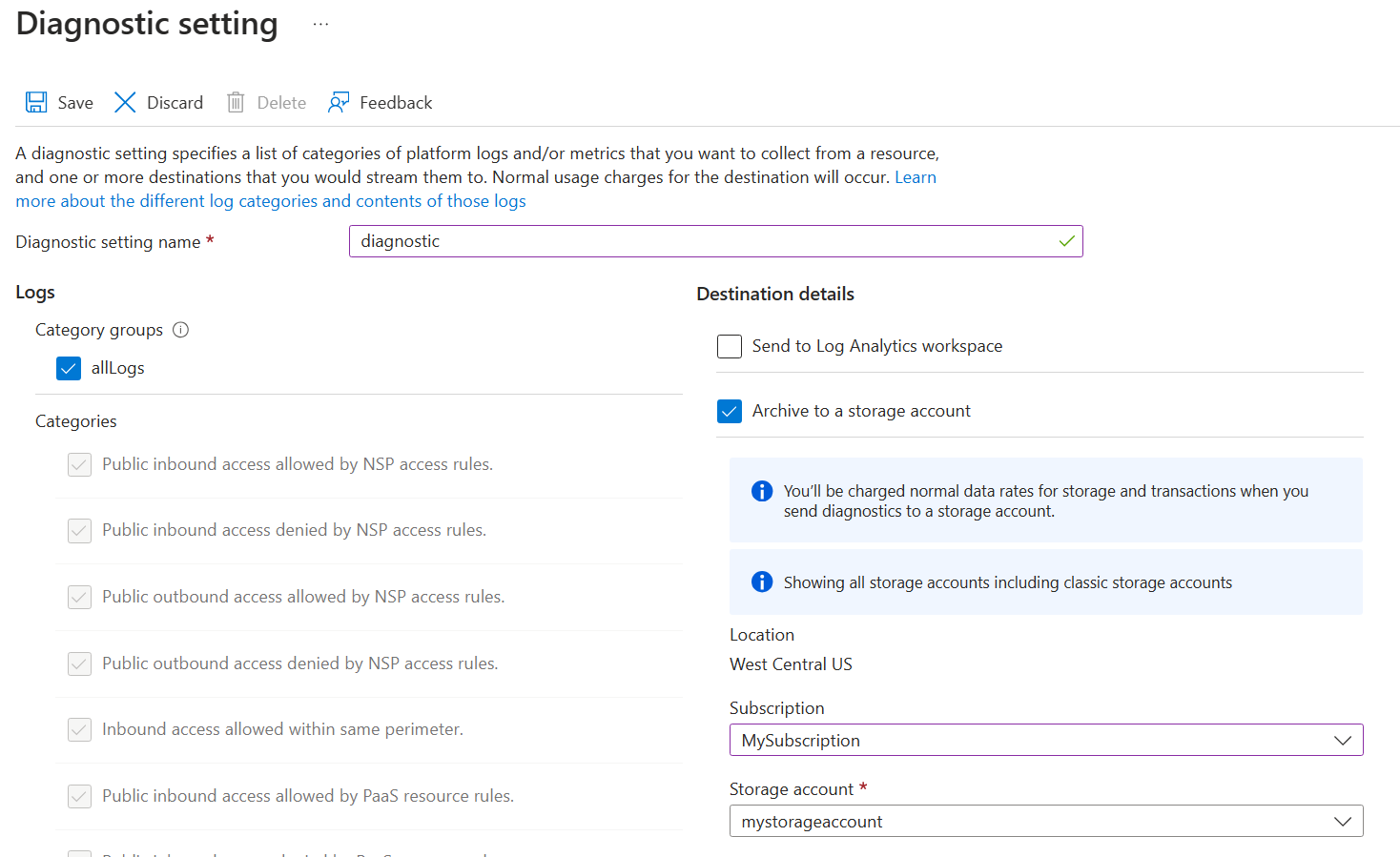Click the Category groups info icon
The height and width of the screenshot is (857, 1400).
tap(180, 330)
